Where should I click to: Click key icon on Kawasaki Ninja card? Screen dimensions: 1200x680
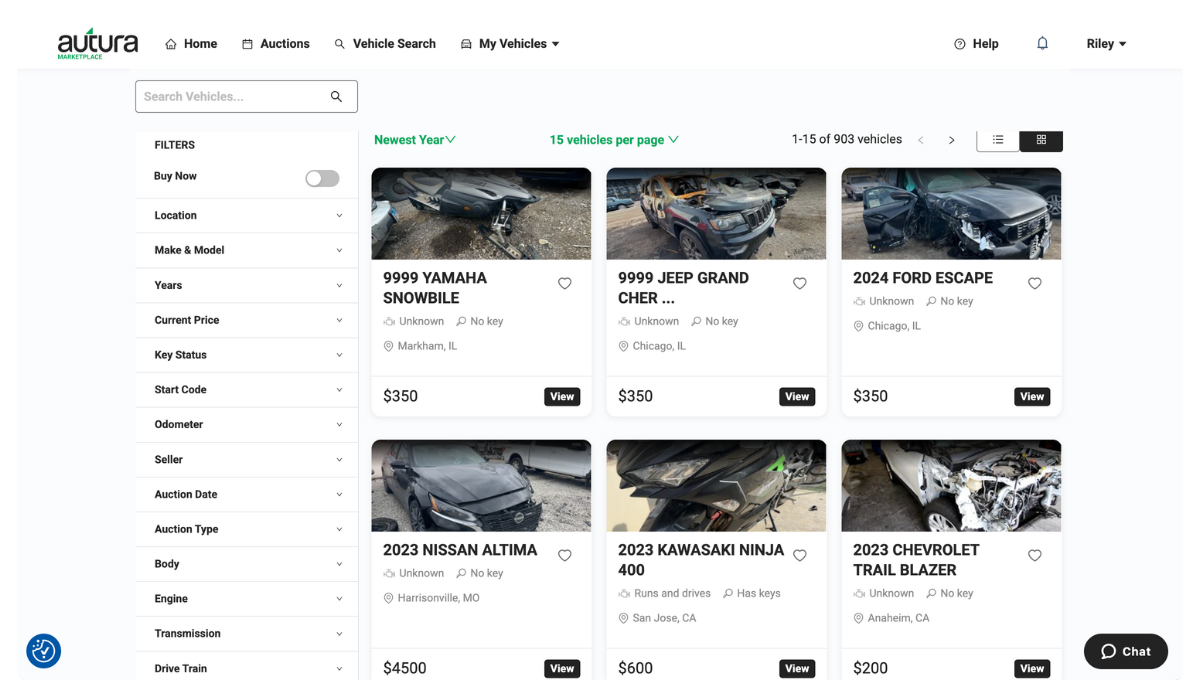coord(728,593)
